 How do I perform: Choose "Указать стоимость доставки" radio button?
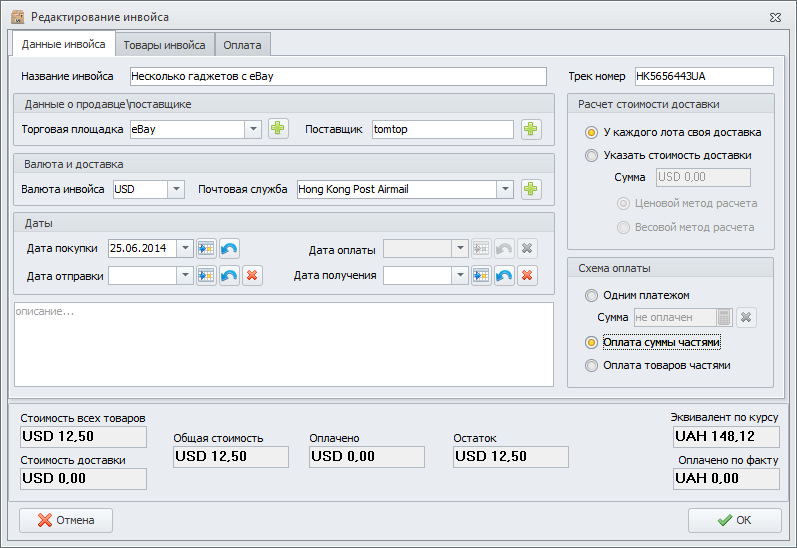[593, 155]
